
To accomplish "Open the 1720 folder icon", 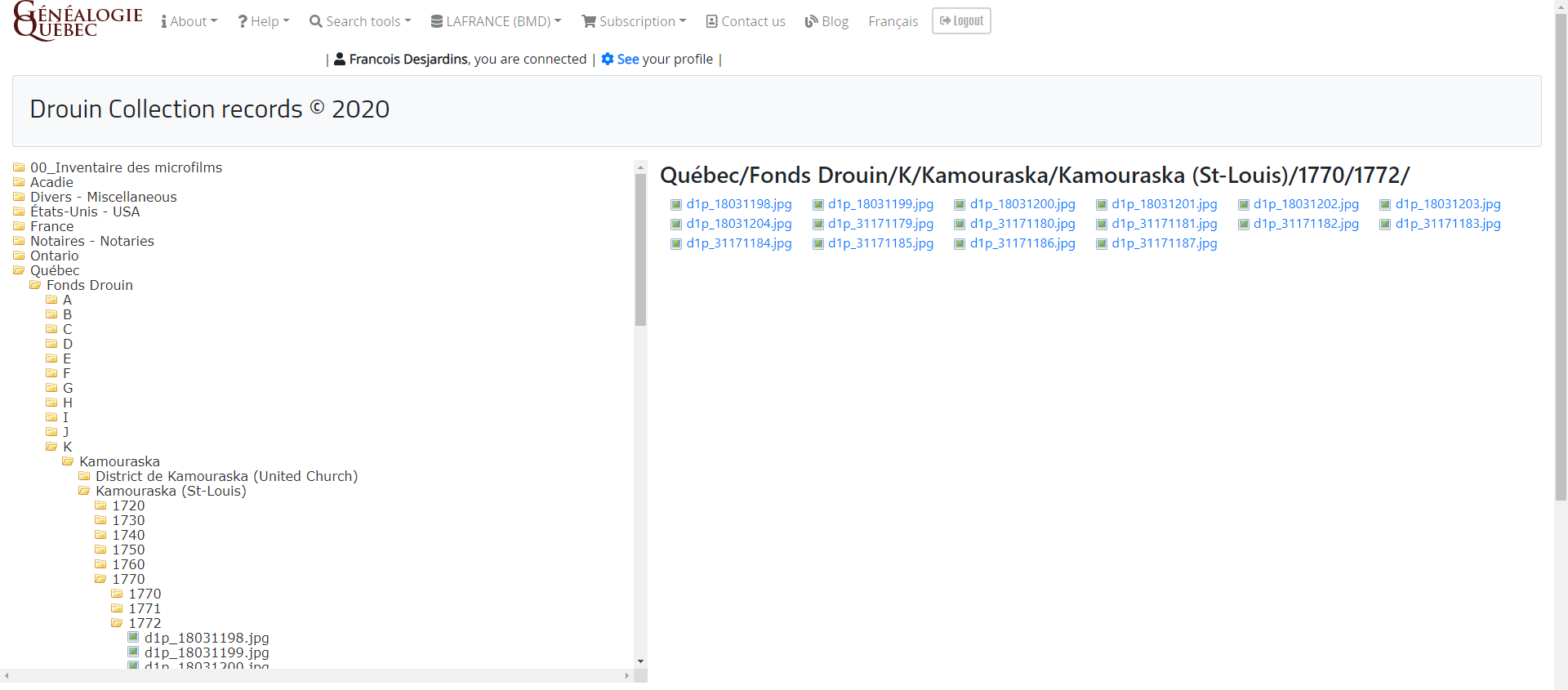I will pyautogui.click(x=100, y=505).
